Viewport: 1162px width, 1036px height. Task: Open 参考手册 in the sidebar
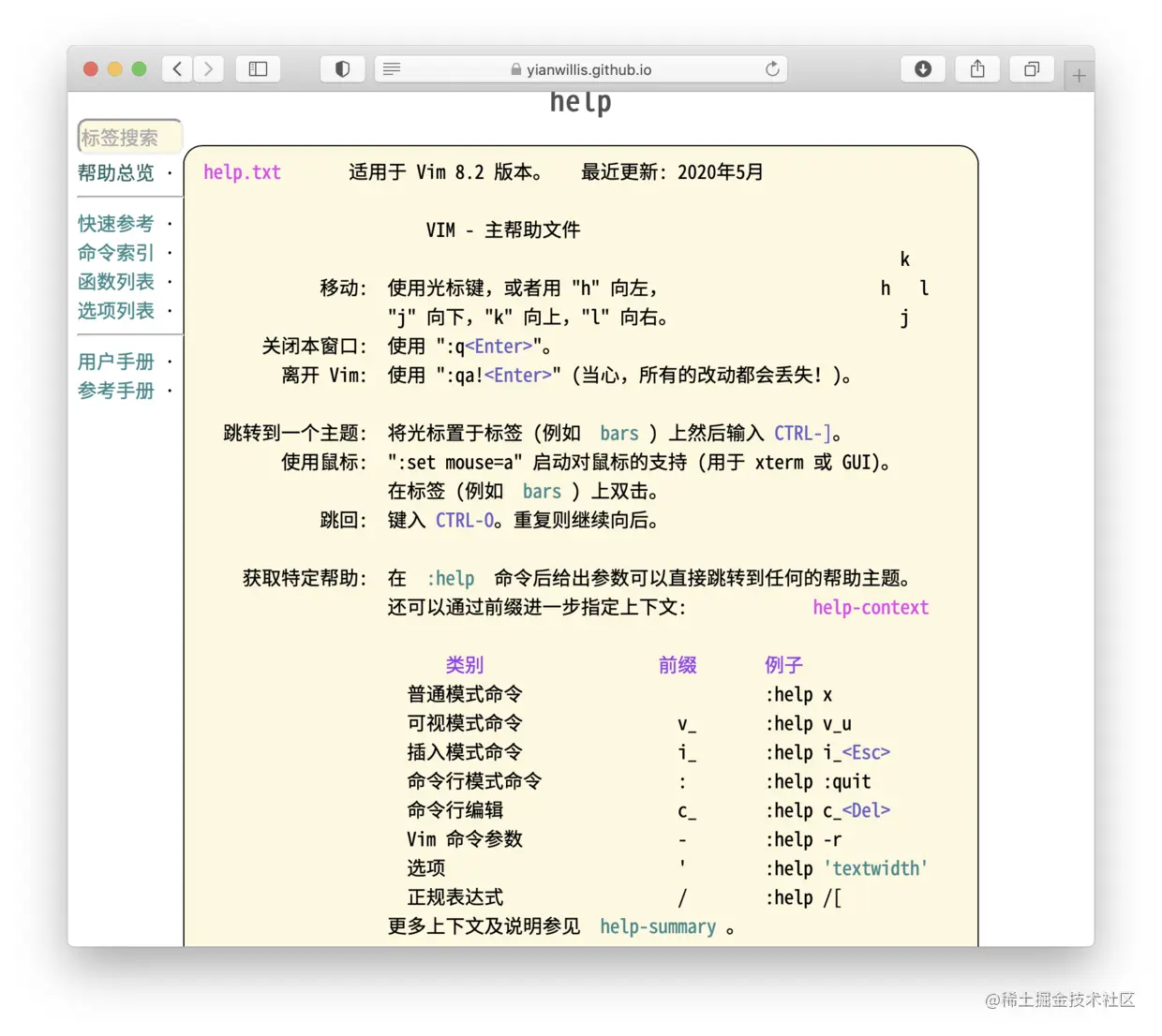116,391
